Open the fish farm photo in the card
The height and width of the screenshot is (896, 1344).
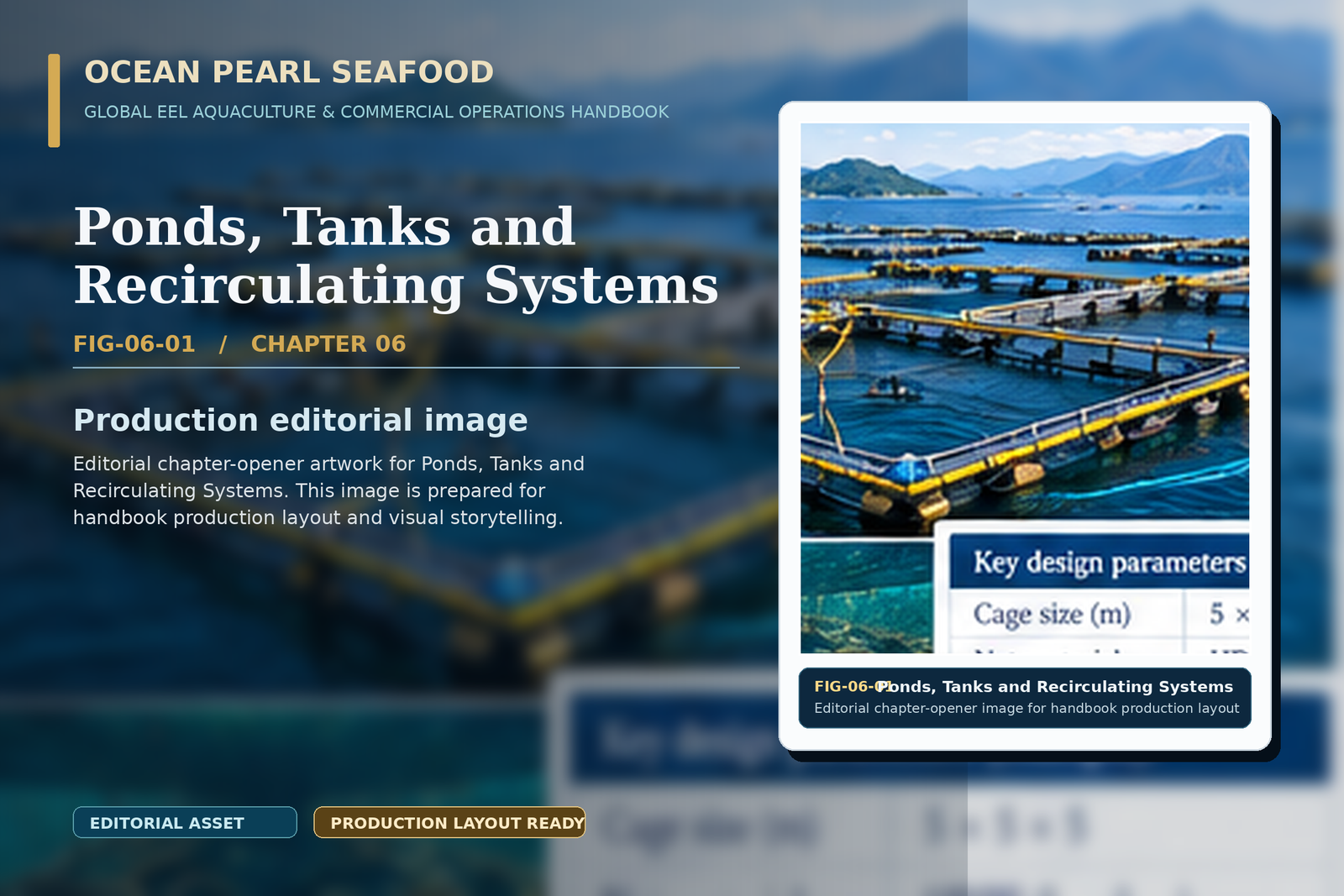[x=1025, y=388]
